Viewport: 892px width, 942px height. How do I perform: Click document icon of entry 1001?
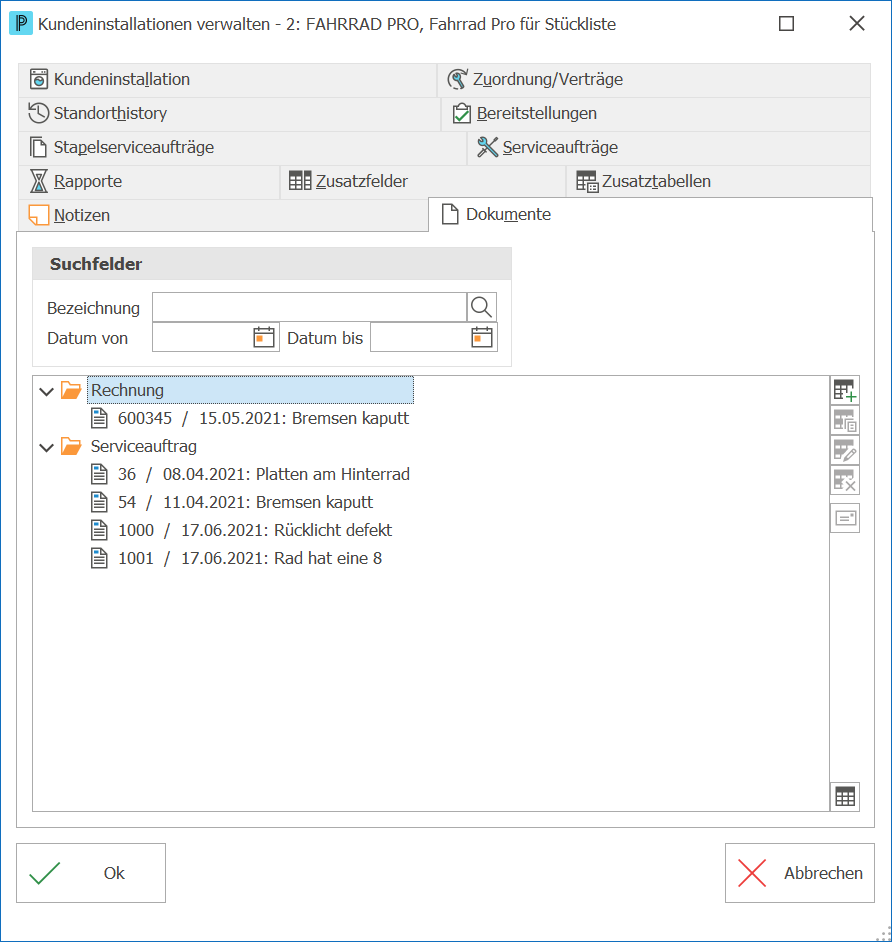[99, 558]
